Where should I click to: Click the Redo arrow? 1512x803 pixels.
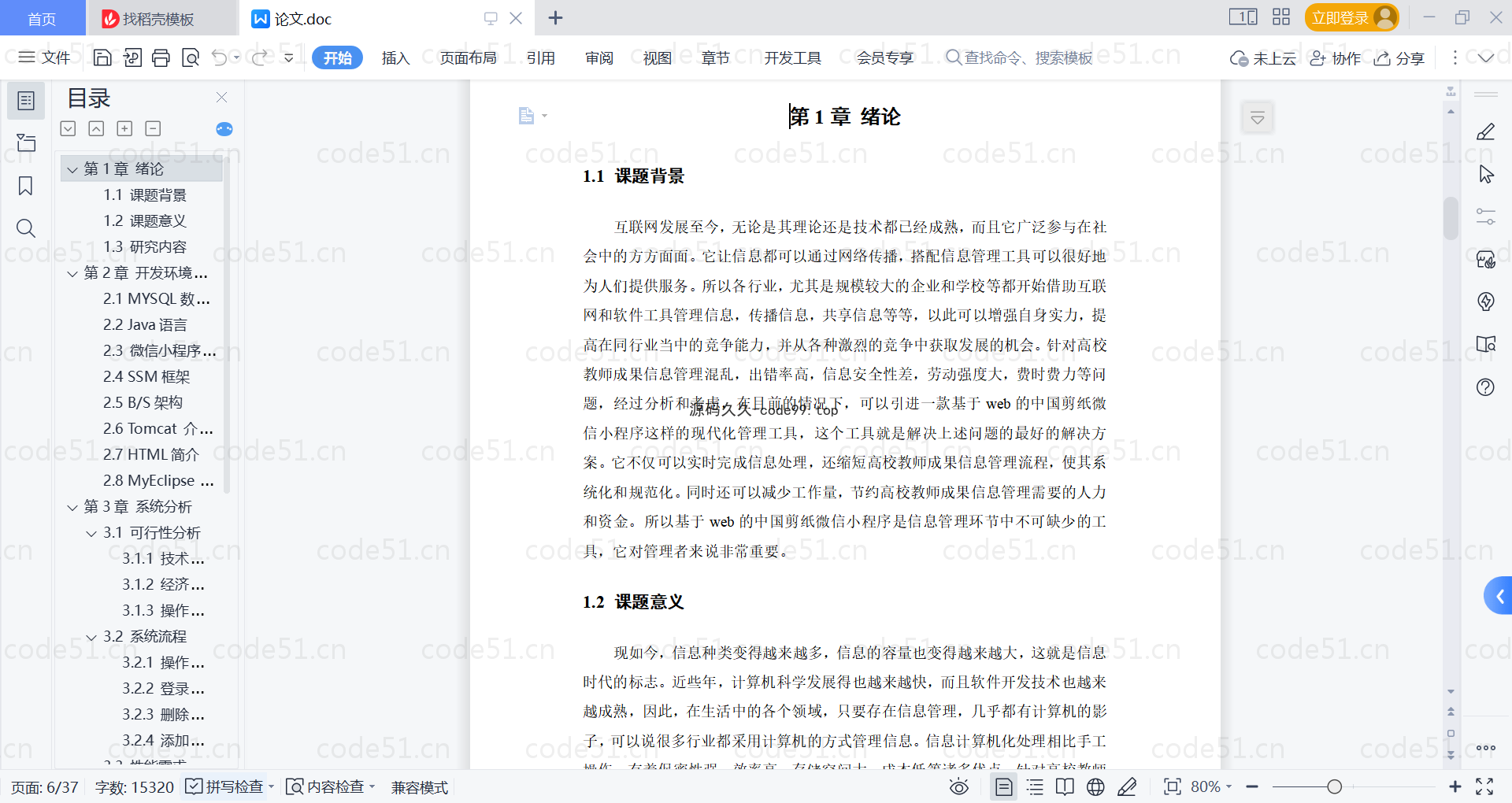tap(259, 57)
